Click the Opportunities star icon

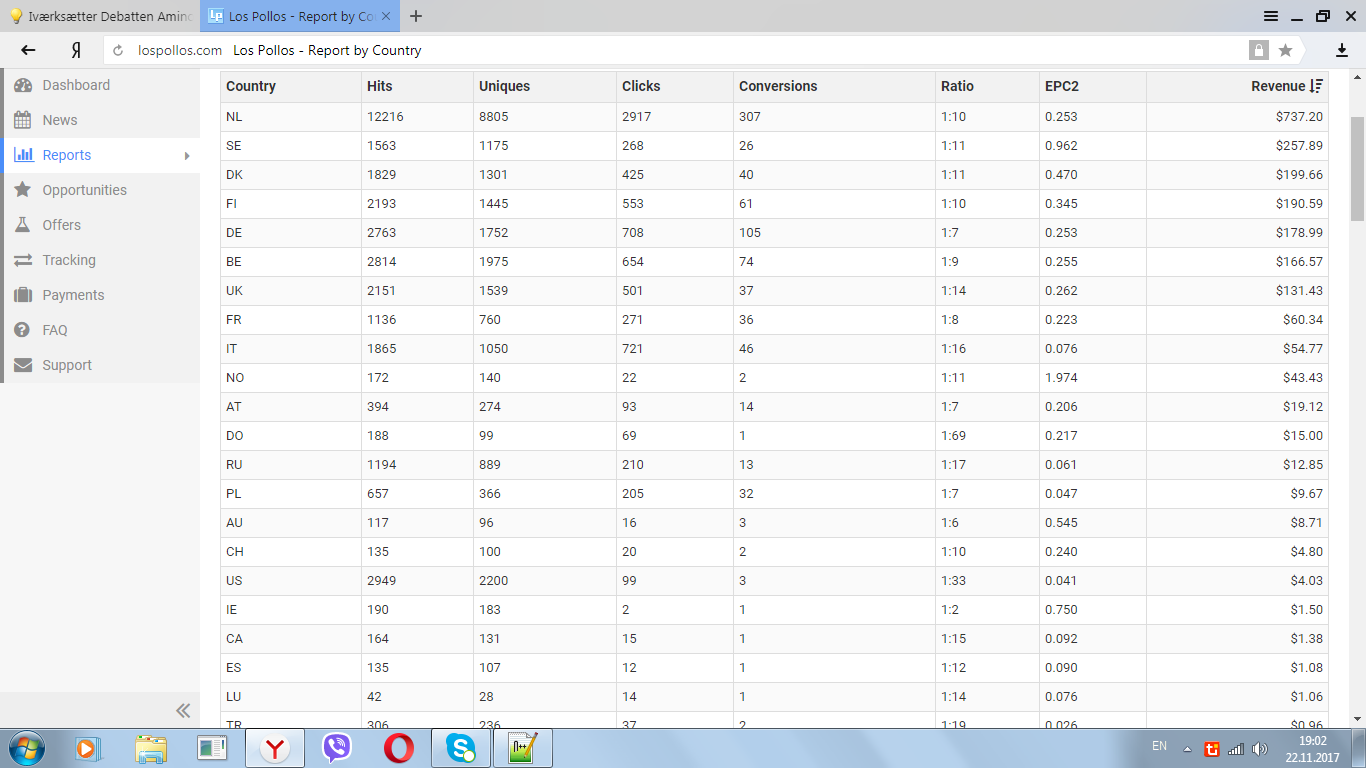23,190
